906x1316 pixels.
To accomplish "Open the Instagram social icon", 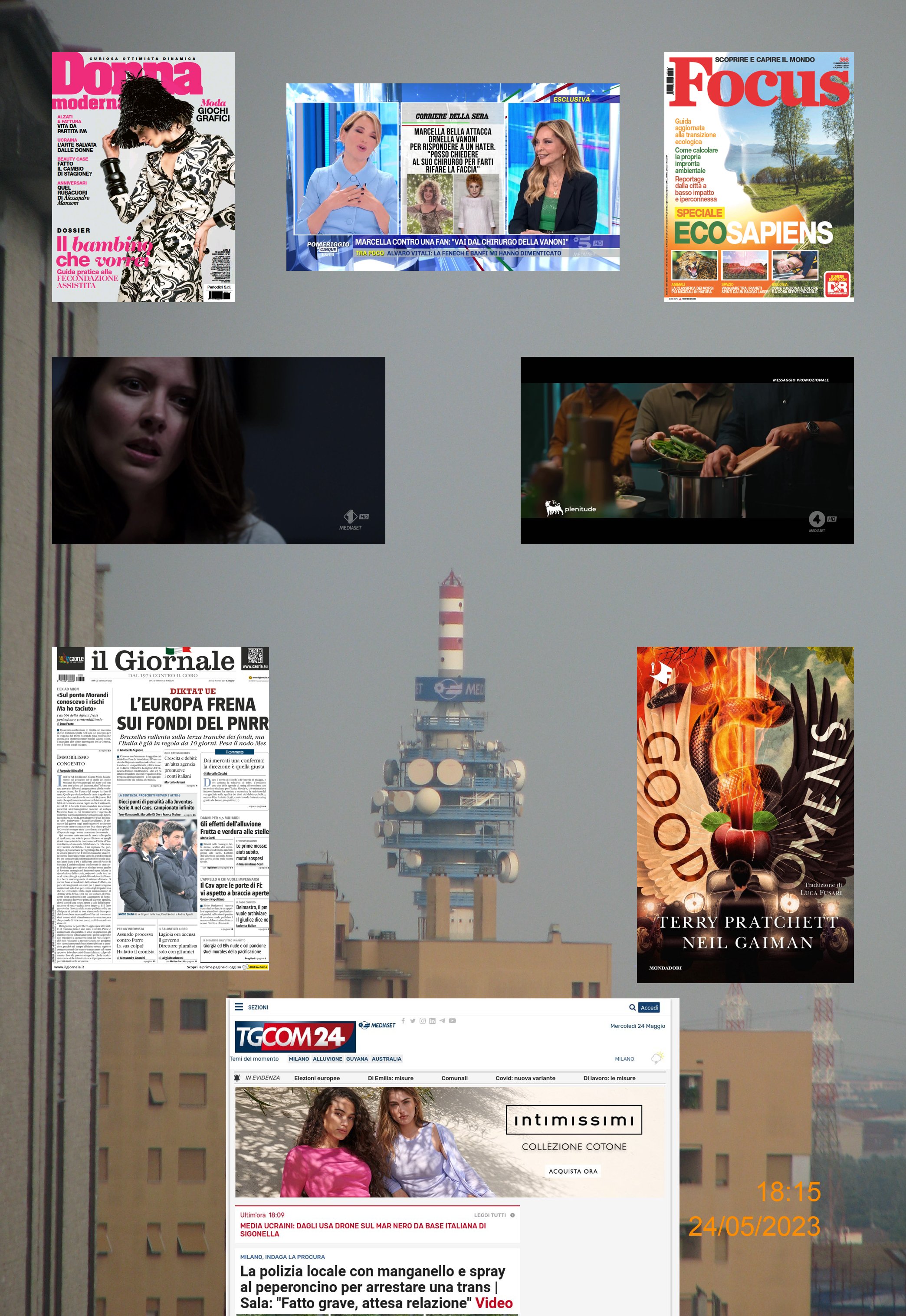I will (x=422, y=1021).
